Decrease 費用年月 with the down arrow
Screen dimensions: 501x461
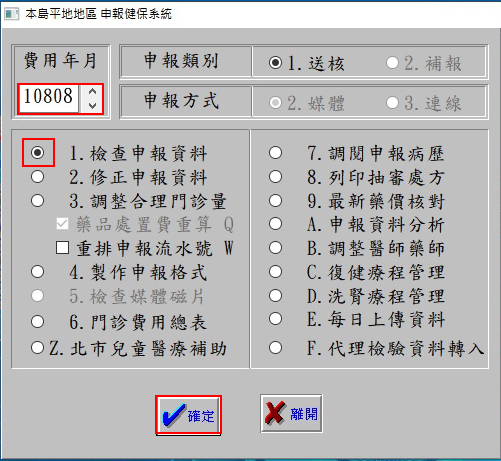pyautogui.click(x=92, y=106)
